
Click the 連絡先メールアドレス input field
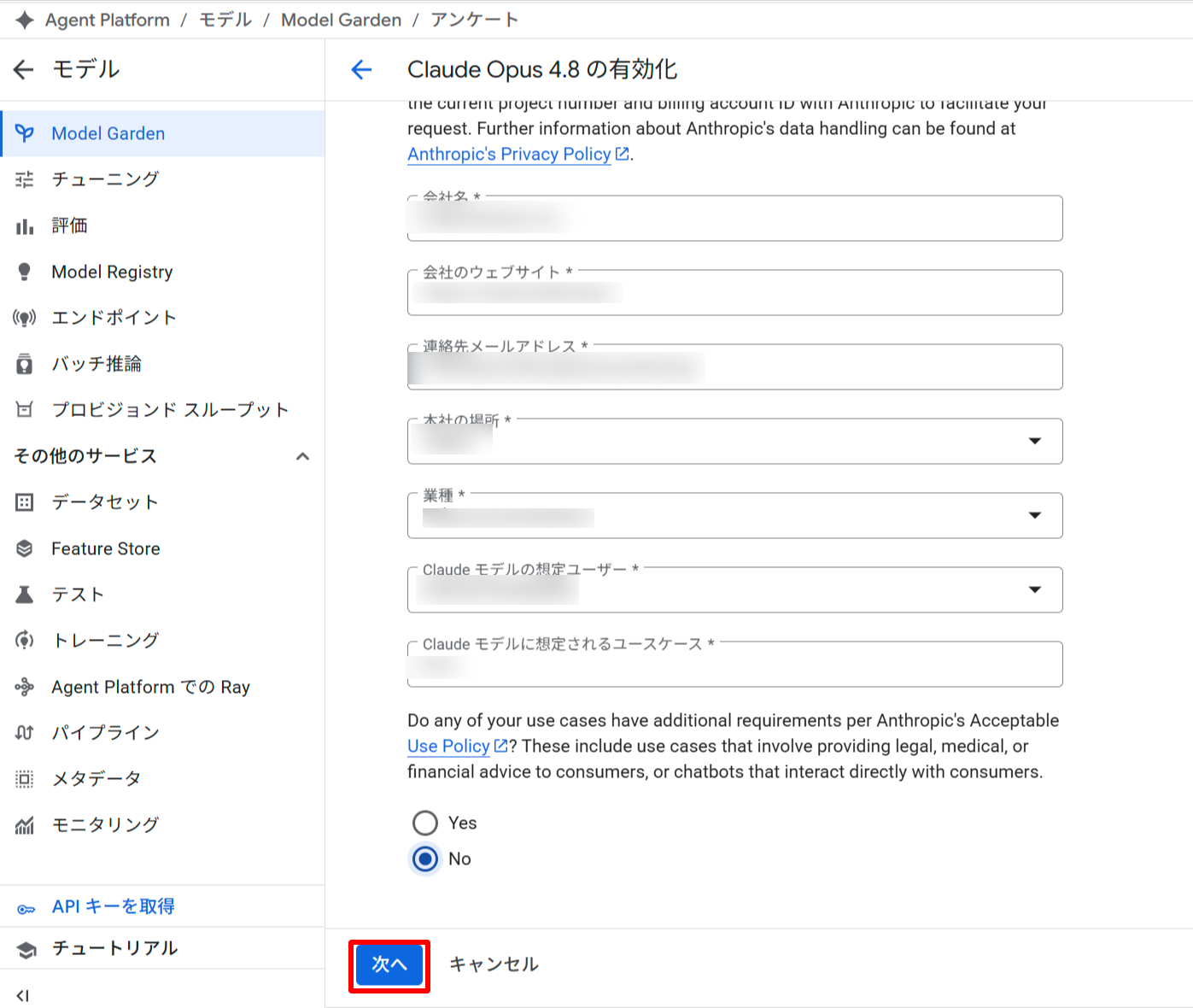click(x=735, y=366)
